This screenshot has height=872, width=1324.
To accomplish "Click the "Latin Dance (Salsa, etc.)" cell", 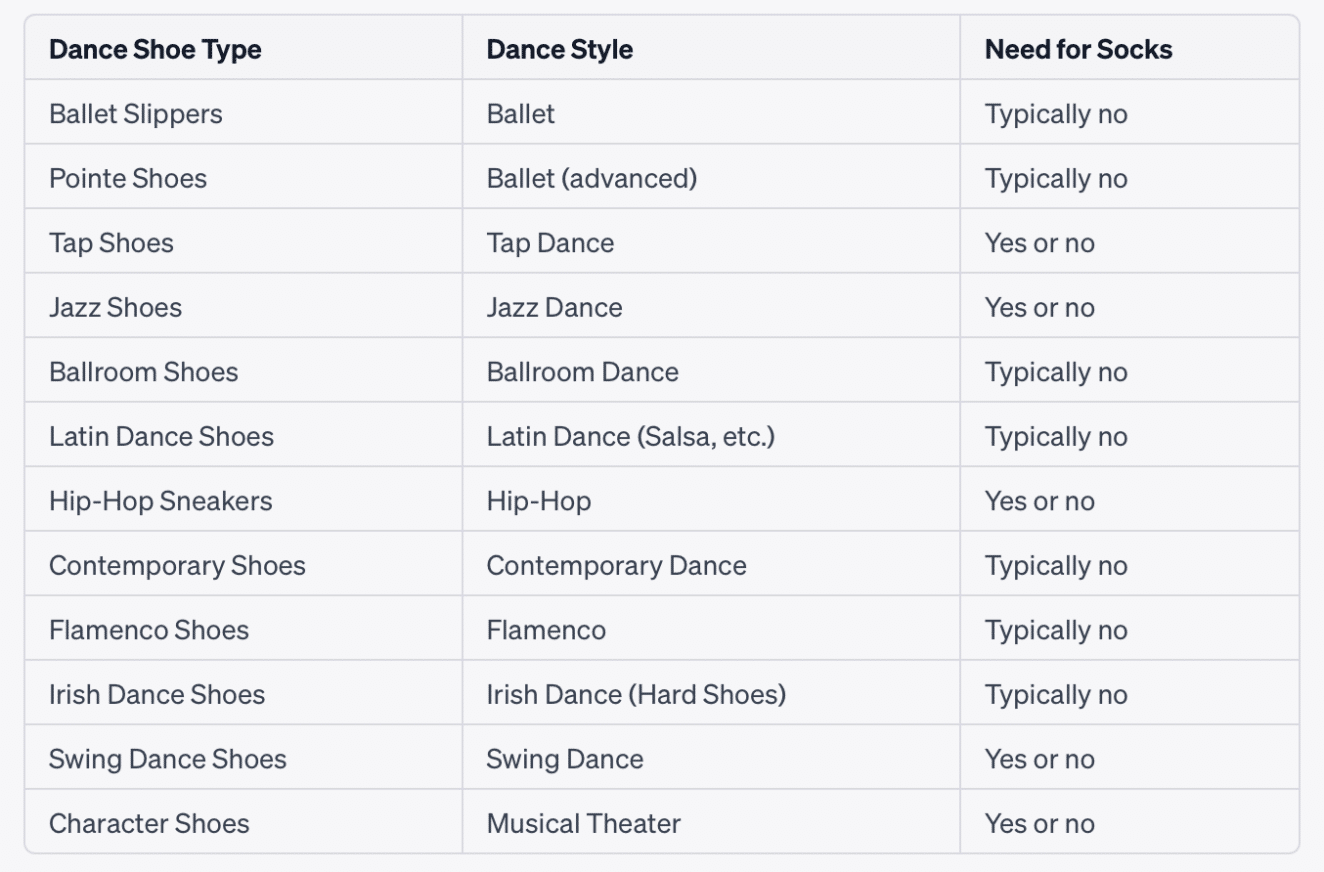I will pyautogui.click(x=630, y=437).
